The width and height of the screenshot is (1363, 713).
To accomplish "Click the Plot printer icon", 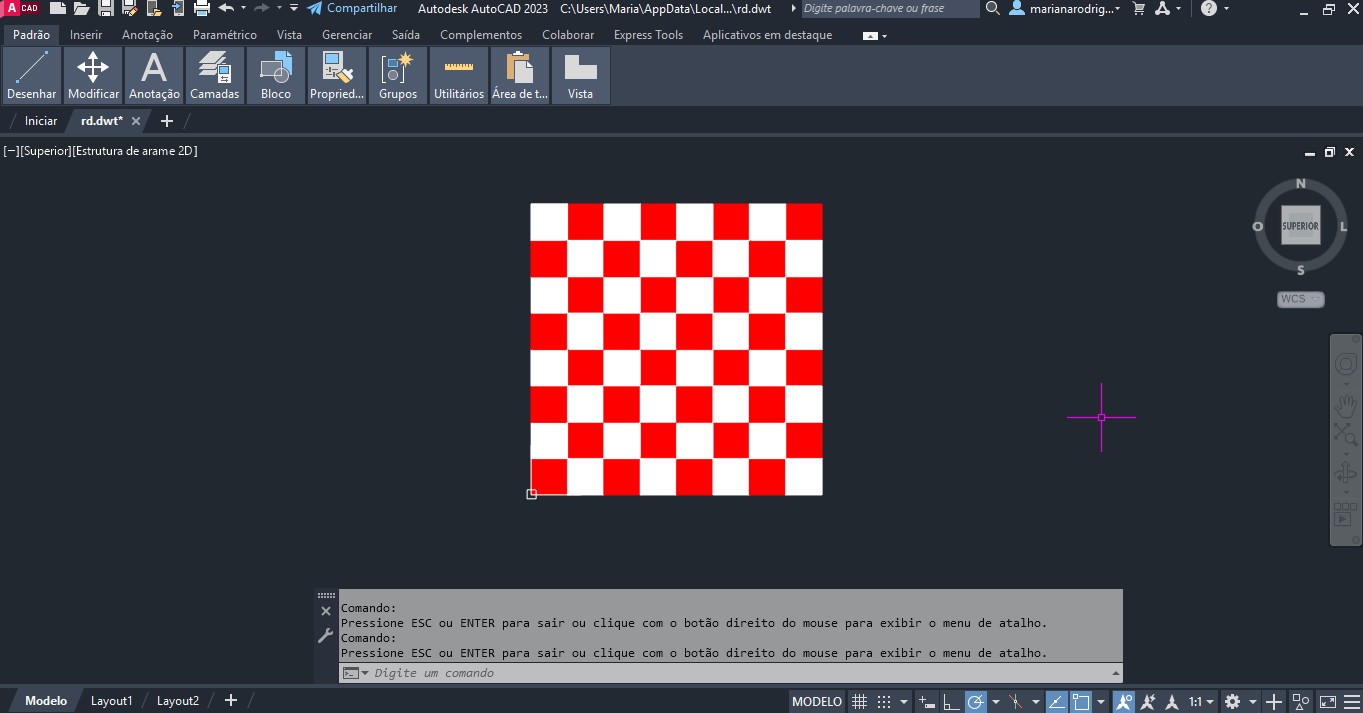I will point(201,9).
